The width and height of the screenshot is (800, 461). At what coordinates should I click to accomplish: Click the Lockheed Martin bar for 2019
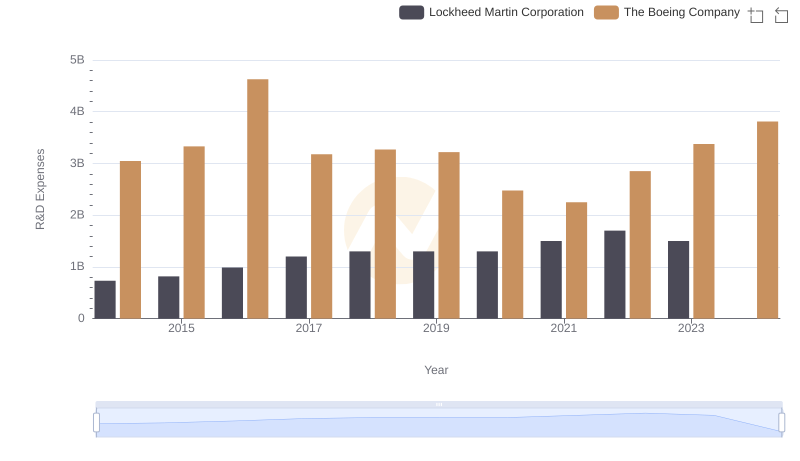423,285
